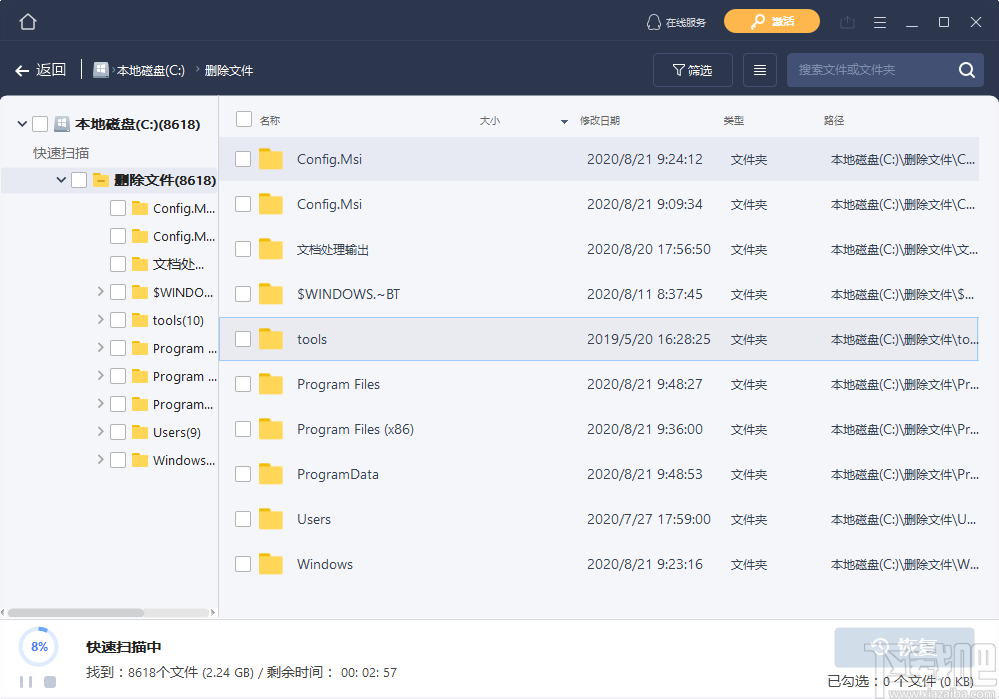Expand the Users(9) tree folder

[101, 432]
